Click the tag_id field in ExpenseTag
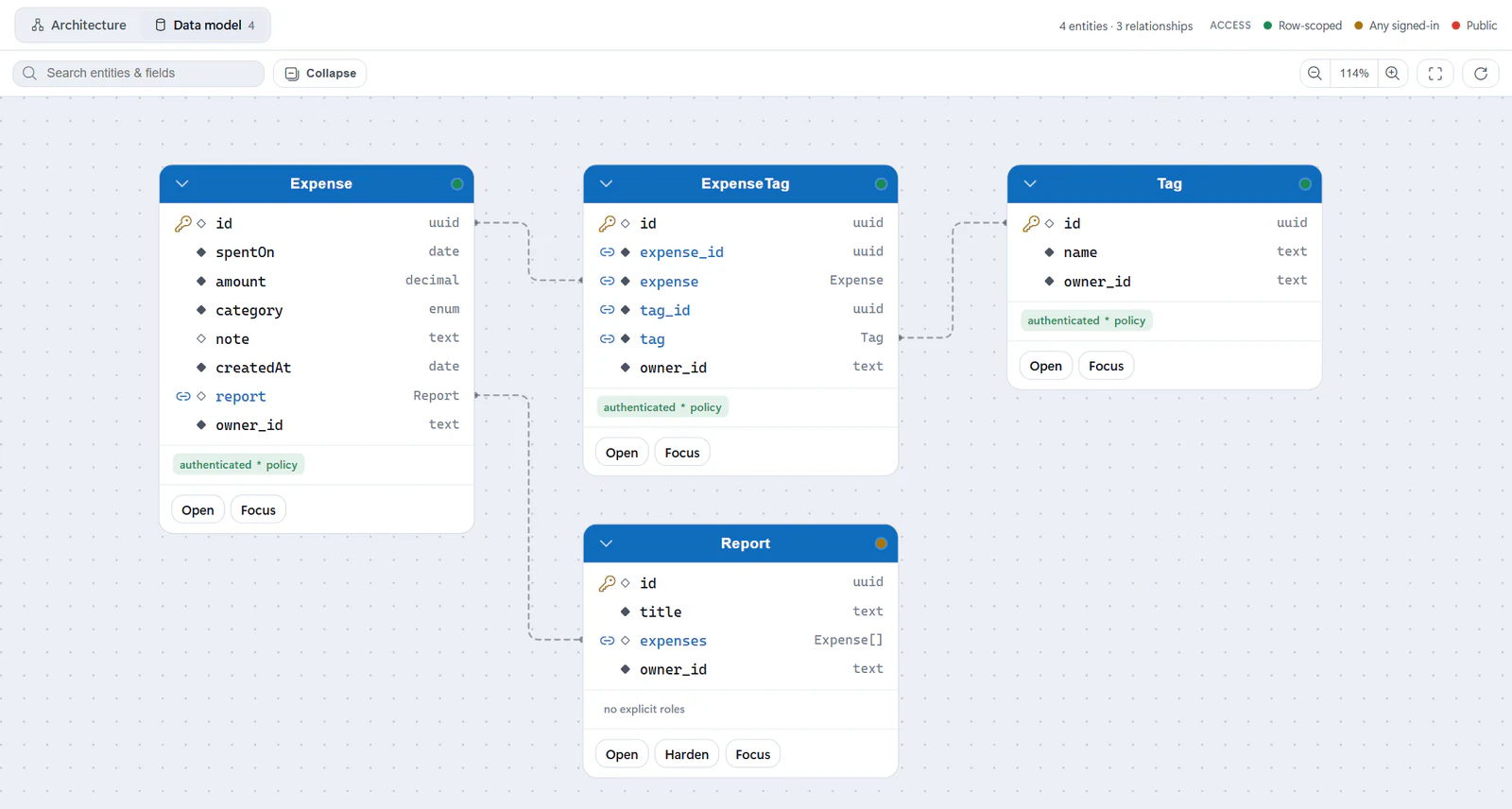Viewport: 1512px width, 809px height. pyautogui.click(x=741, y=310)
